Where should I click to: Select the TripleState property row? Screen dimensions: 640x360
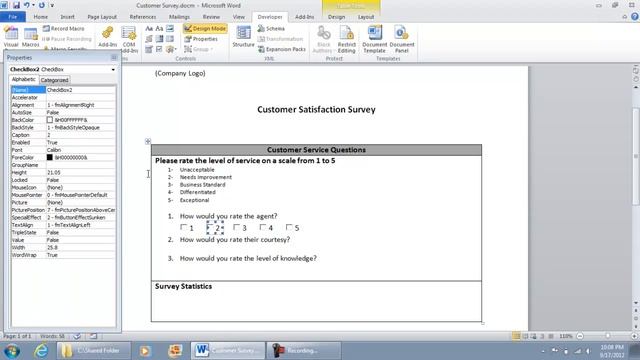point(63,232)
